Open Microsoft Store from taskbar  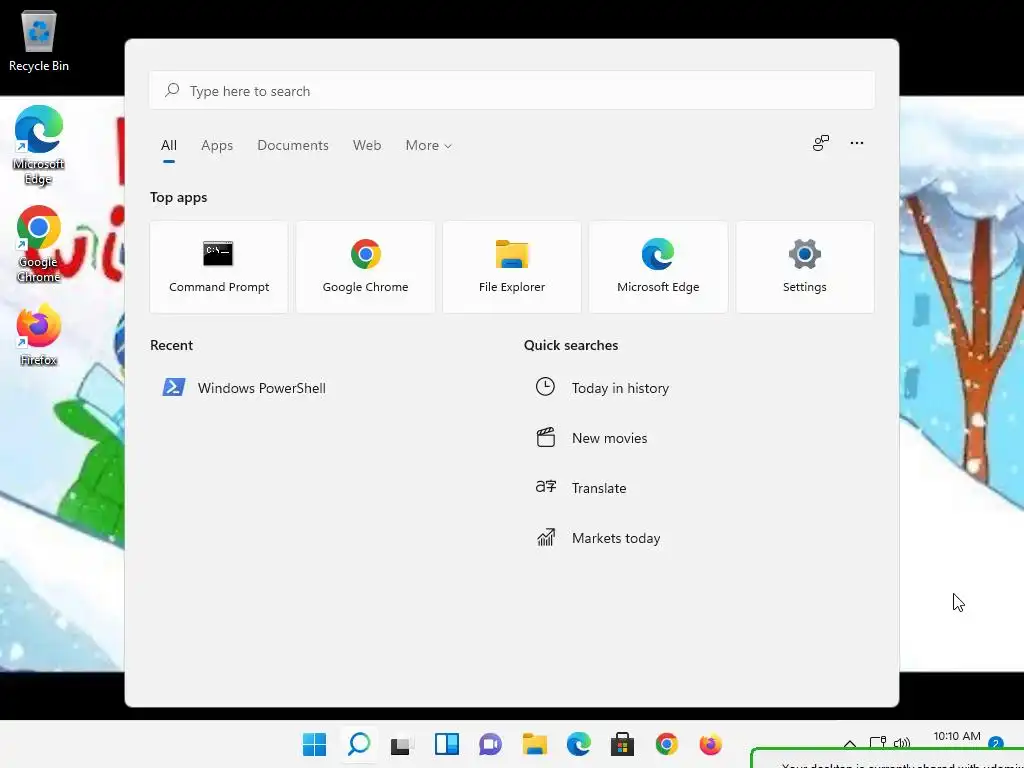(622, 744)
